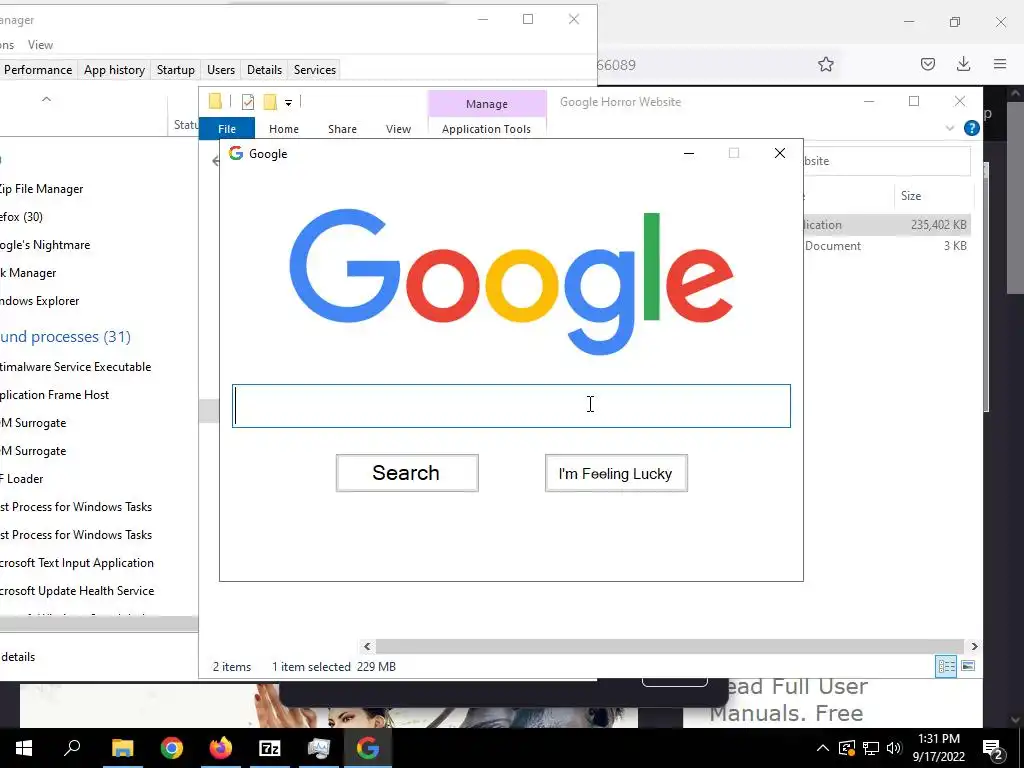Screen dimensions: 1024x768
Task: Click the horizontal scrollbar right arrow
Action: pyautogui.click(x=974, y=646)
